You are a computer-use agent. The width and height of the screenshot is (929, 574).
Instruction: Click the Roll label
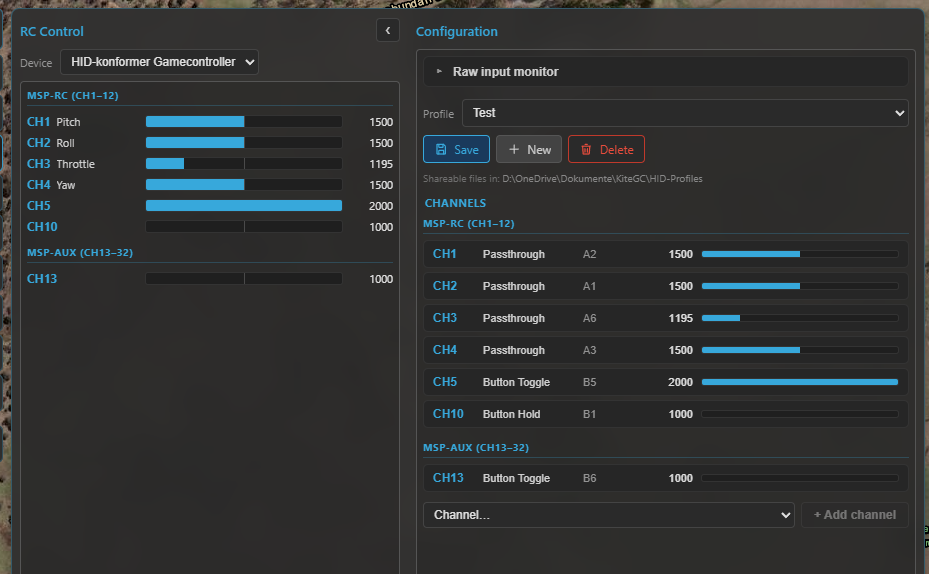[x=65, y=143]
